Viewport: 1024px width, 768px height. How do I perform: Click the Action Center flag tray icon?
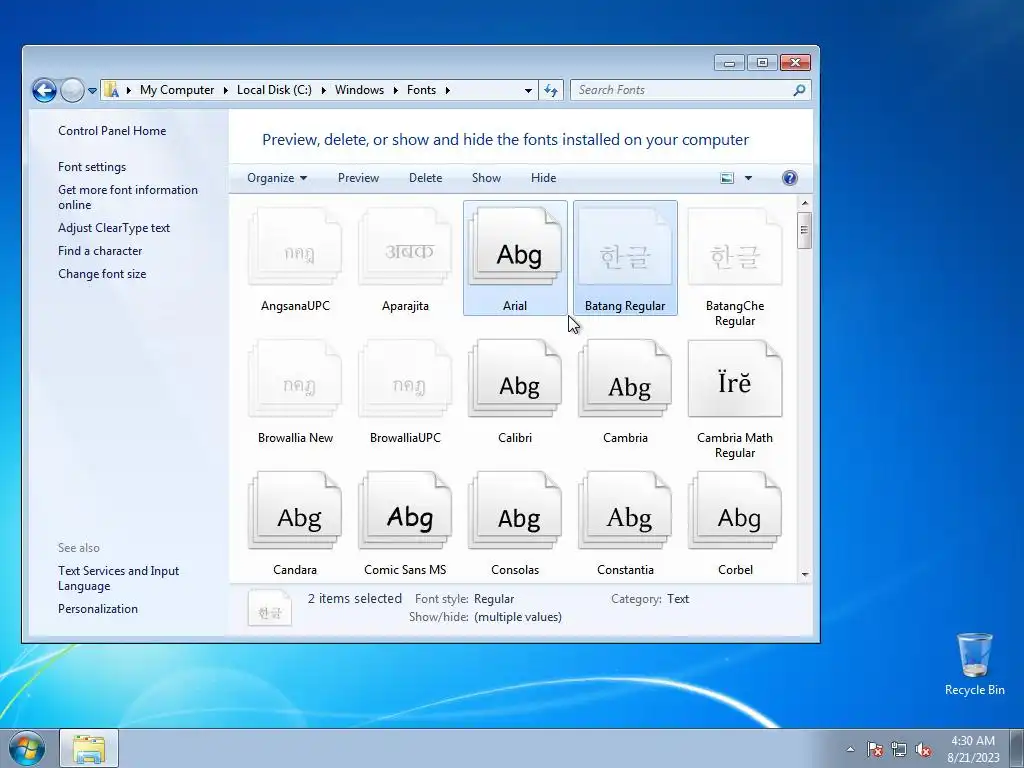tap(874, 749)
